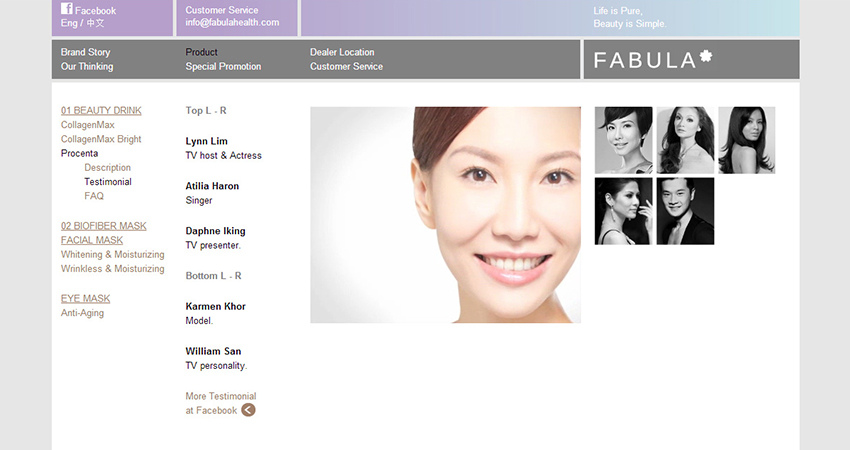The image size is (850, 450).
Task: Click the TV personality caption
Action: point(216,366)
